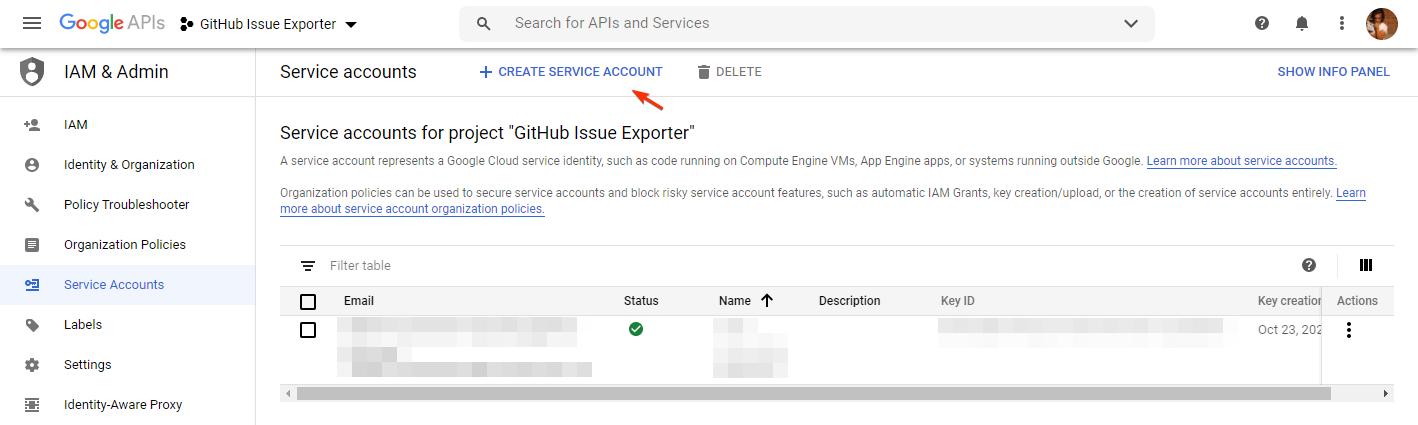Sort by the Status column header
The image size is (1418, 425).
(x=641, y=301)
